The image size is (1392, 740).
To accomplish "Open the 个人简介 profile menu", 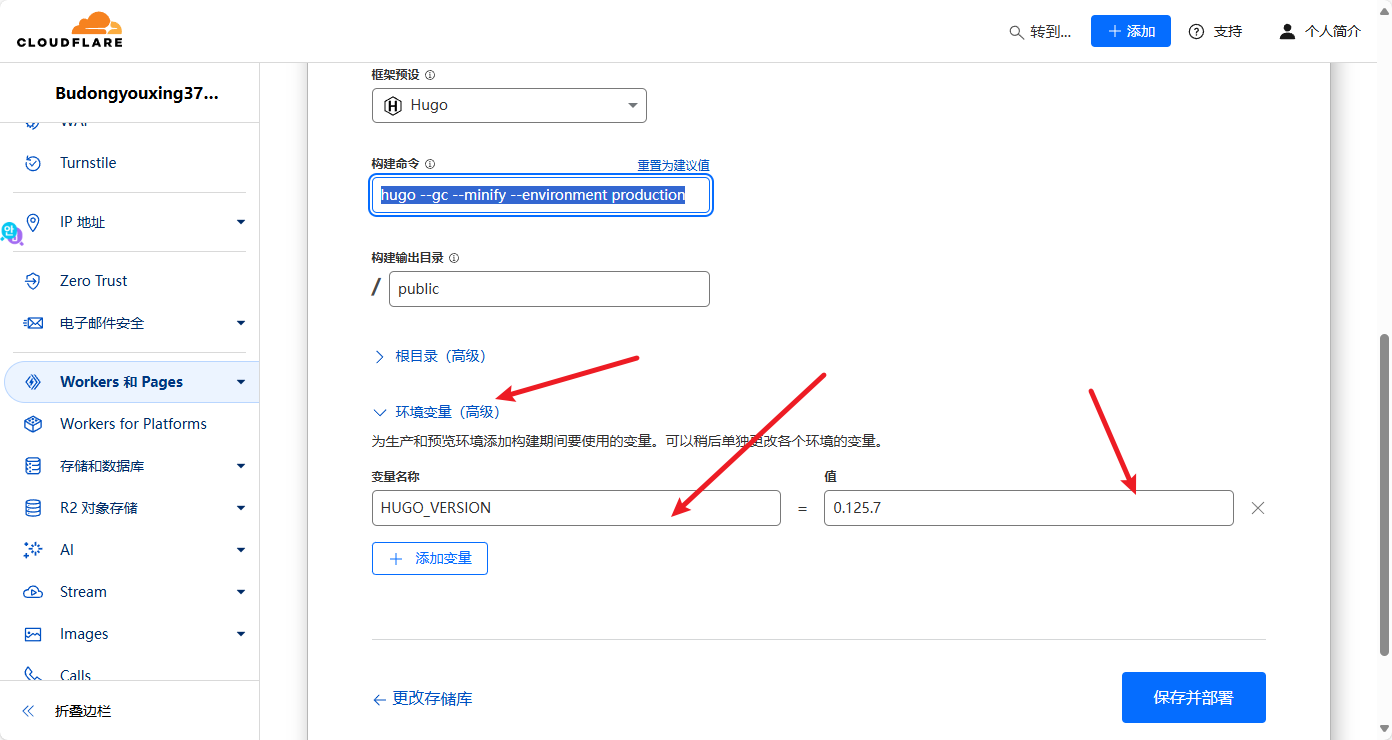I will pos(1320,32).
